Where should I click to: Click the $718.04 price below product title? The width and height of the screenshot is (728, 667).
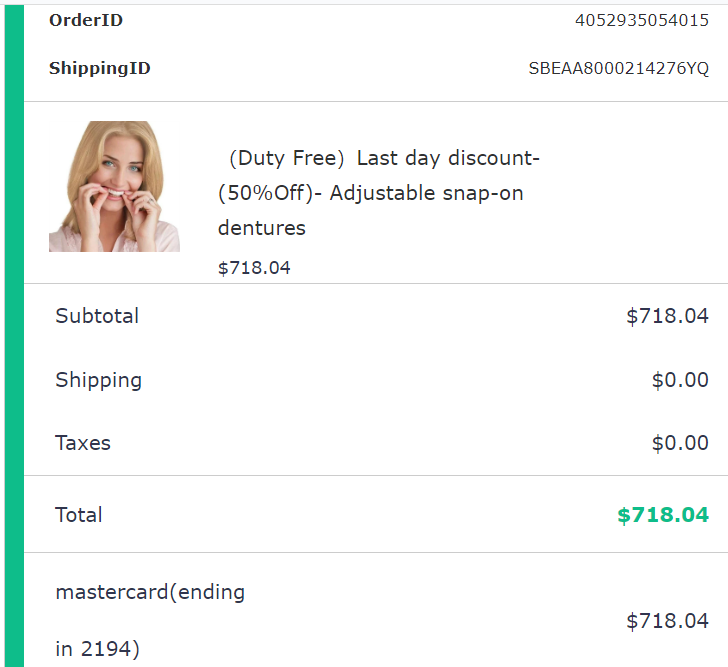pyautogui.click(x=254, y=268)
